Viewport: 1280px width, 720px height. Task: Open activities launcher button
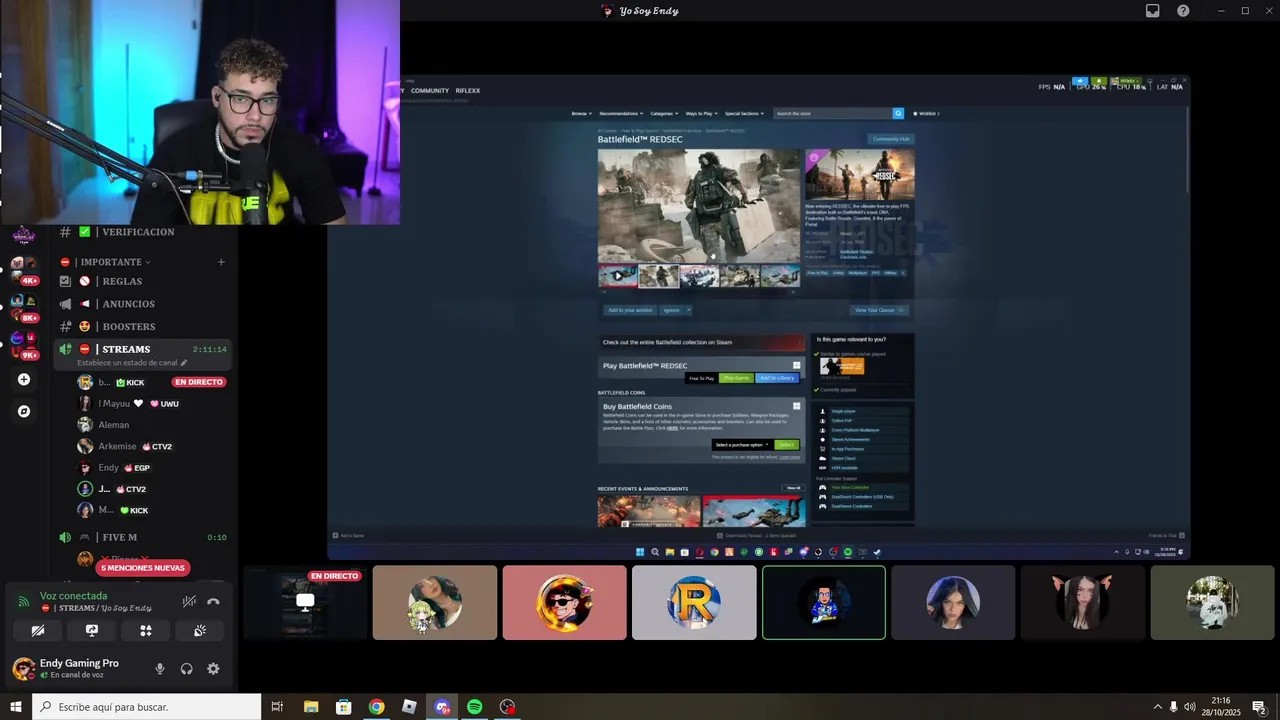[x=146, y=630]
